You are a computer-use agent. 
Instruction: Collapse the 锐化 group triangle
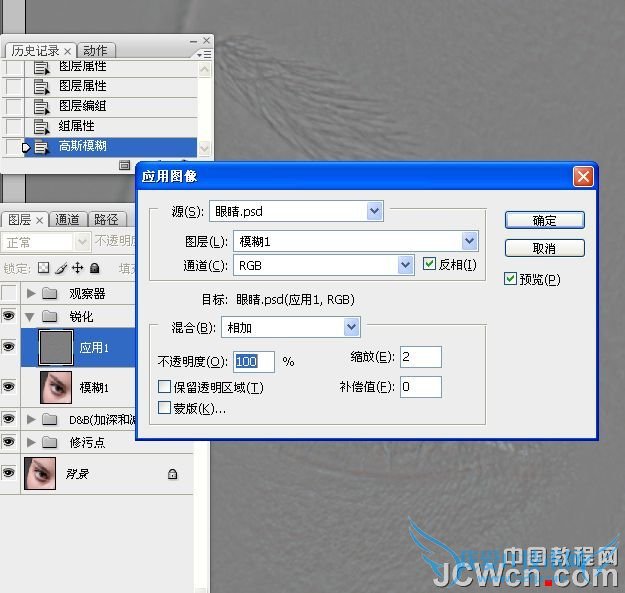click(x=29, y=317)
